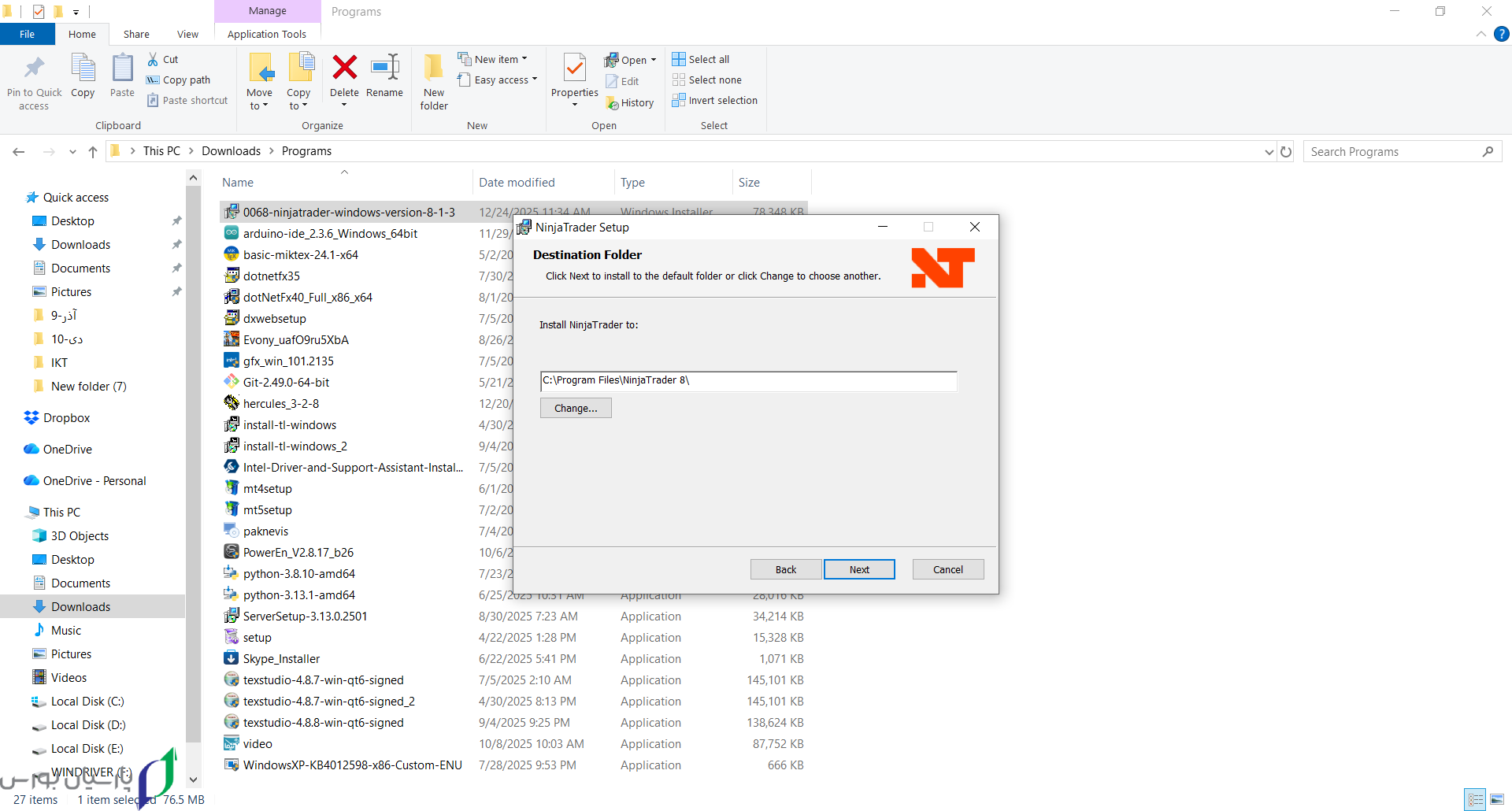The width and height of the screenshot is (1512, 811).
Task: Create a New folder
Action: coord(434,82)
